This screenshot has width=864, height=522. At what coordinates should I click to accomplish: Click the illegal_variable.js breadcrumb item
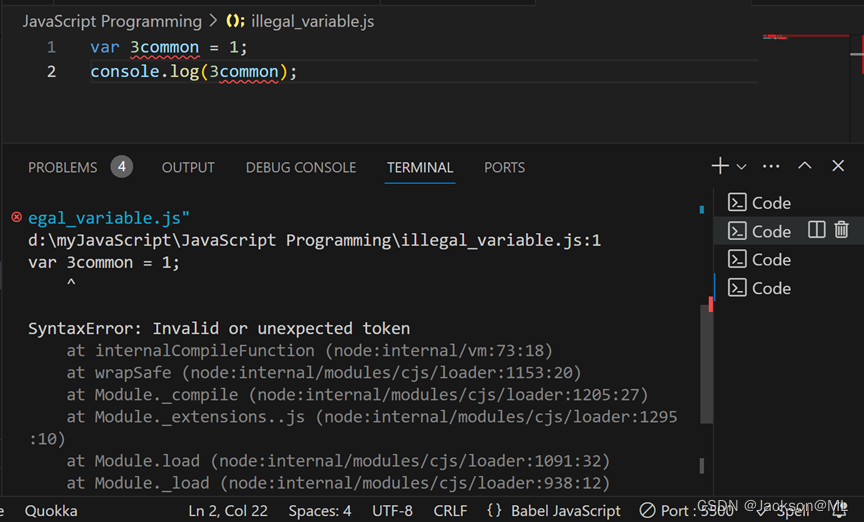(312, 20)
